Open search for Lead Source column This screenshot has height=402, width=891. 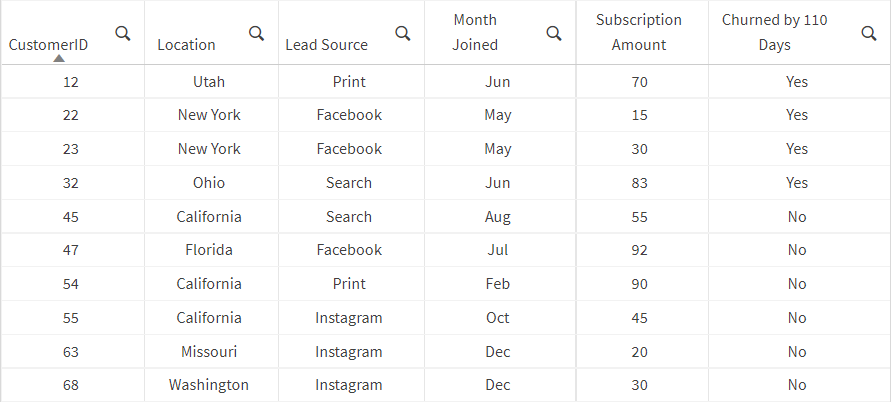(x=403, y=33)
